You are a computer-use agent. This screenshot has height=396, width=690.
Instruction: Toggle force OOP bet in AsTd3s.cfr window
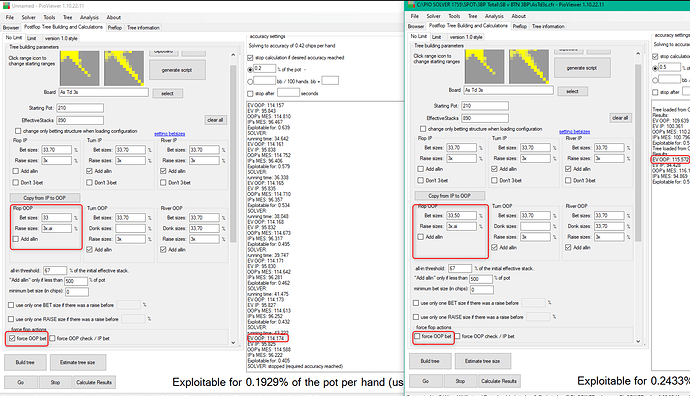point(417,336)
